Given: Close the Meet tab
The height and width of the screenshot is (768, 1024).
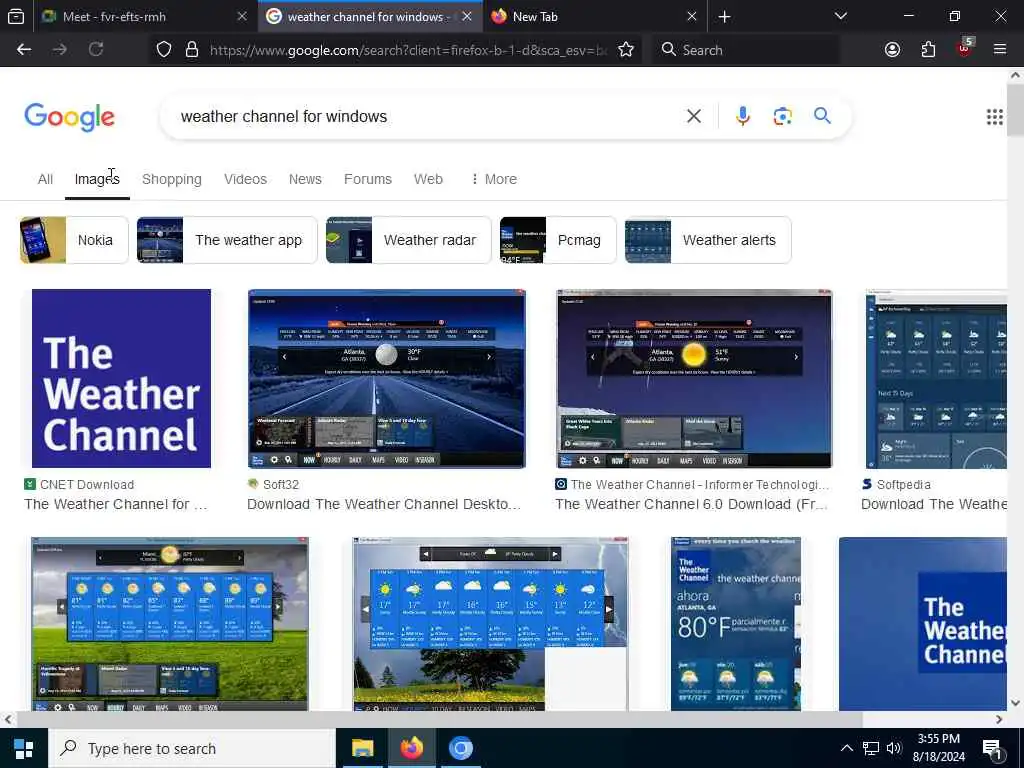Looking at the screenshot, I should click(x=242, y=17).
